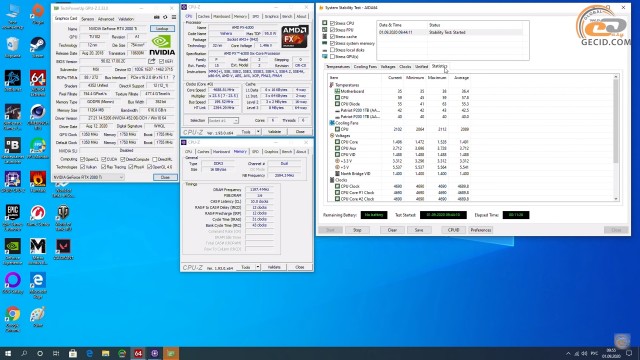The height and width of the screenshot is (360, 640).
Task: Click the GPU-Z refresh icon
Action: coord(165,17)
